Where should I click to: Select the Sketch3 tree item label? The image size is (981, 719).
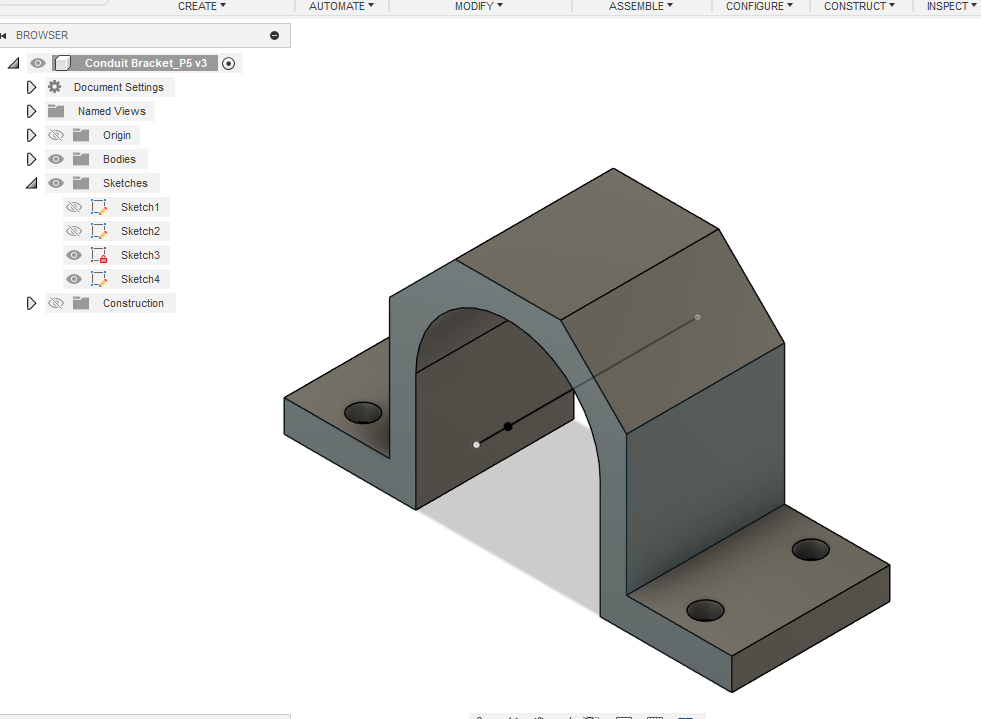pos(140,254)
